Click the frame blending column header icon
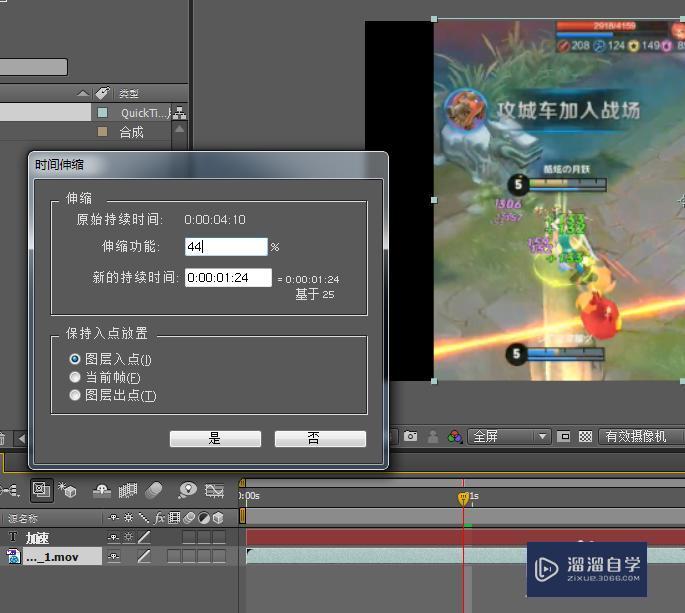The height and width of the screenshot is (613, 685). point(174,518)
